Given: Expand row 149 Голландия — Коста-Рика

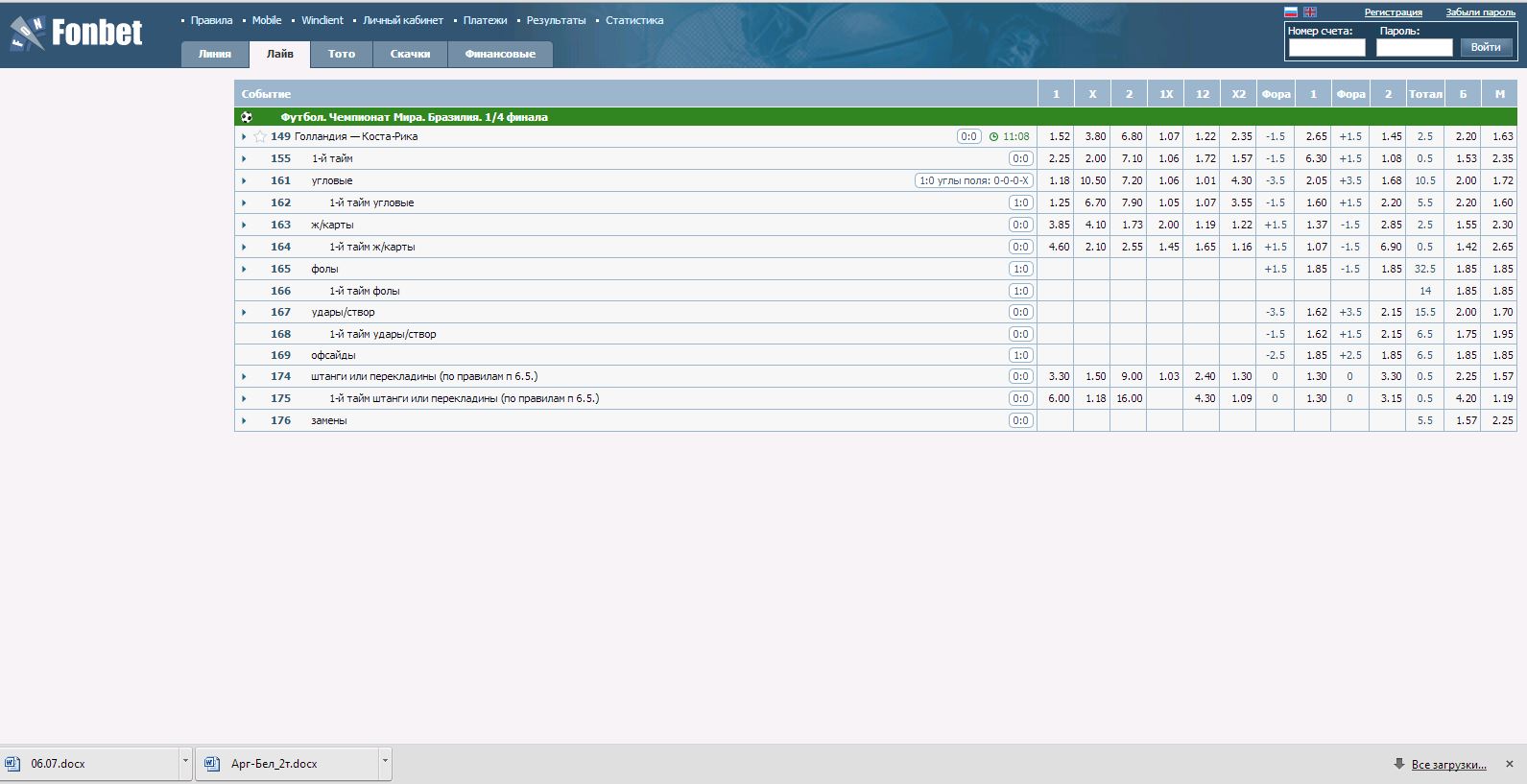Looking at the screenshot, I should [x=244, y=136].
